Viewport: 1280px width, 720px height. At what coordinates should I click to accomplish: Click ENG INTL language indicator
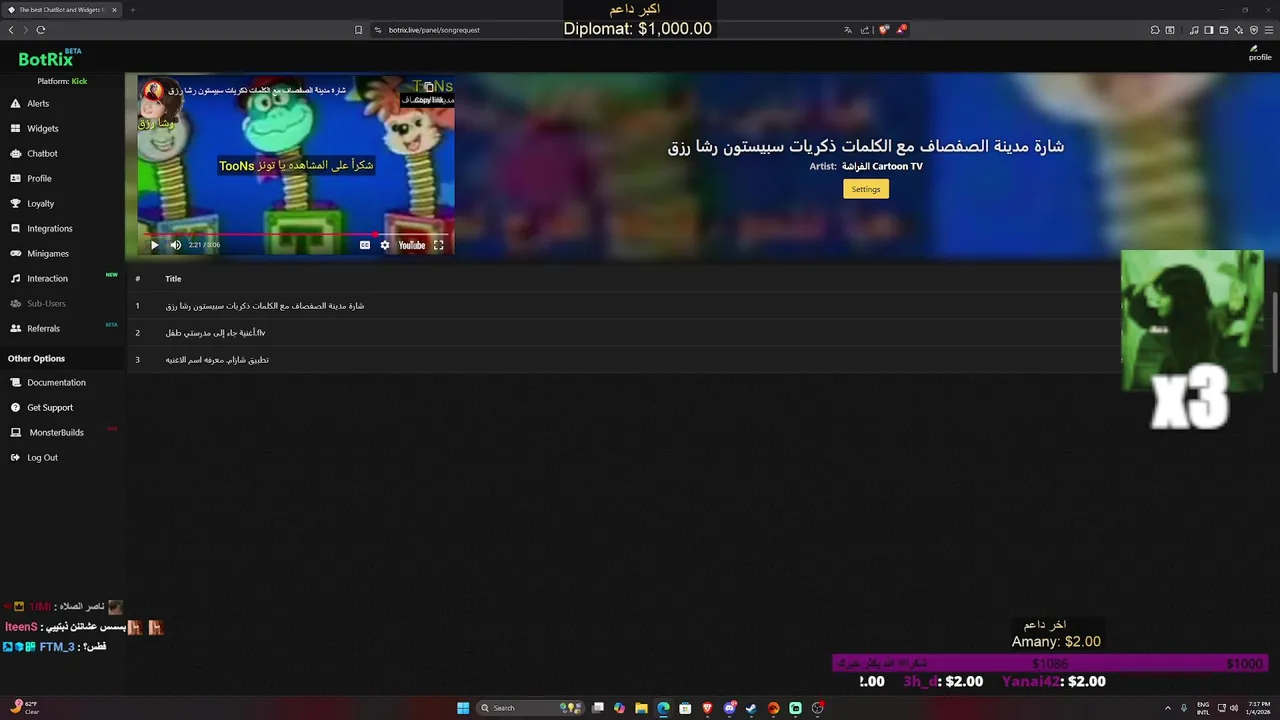1203,708
